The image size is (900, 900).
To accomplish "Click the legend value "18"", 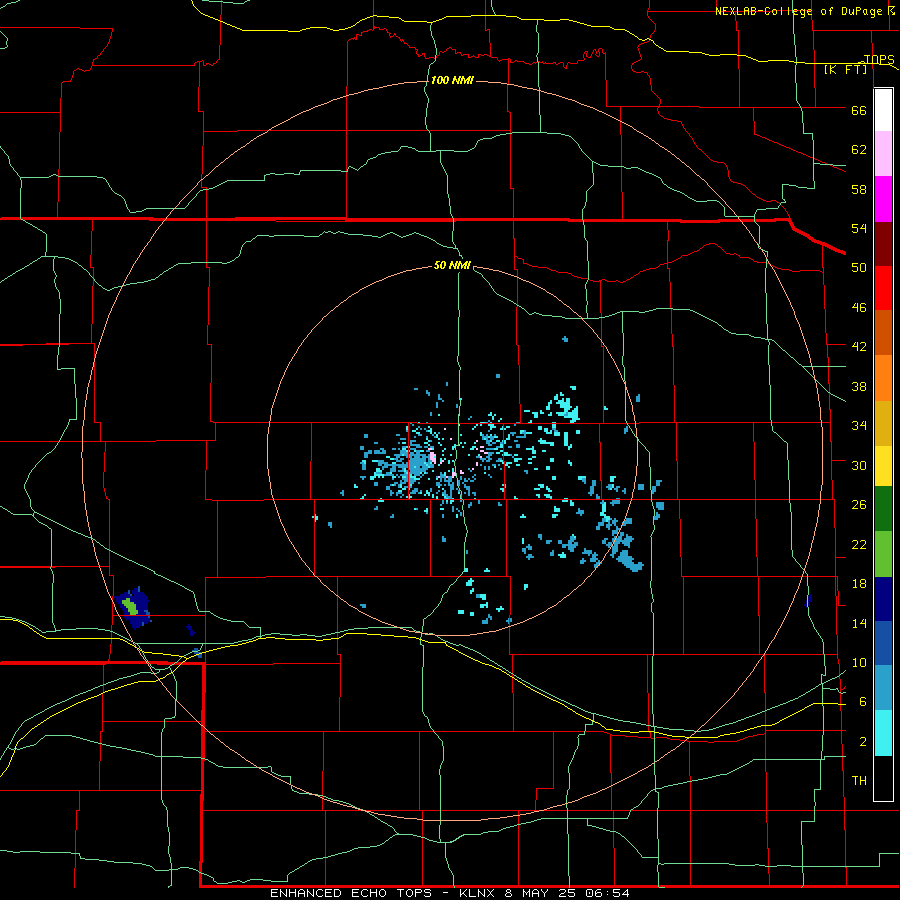I will point(859,584).
